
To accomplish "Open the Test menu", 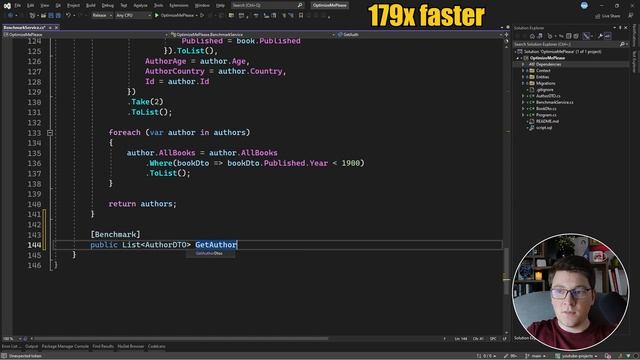I will coord(124,6).
